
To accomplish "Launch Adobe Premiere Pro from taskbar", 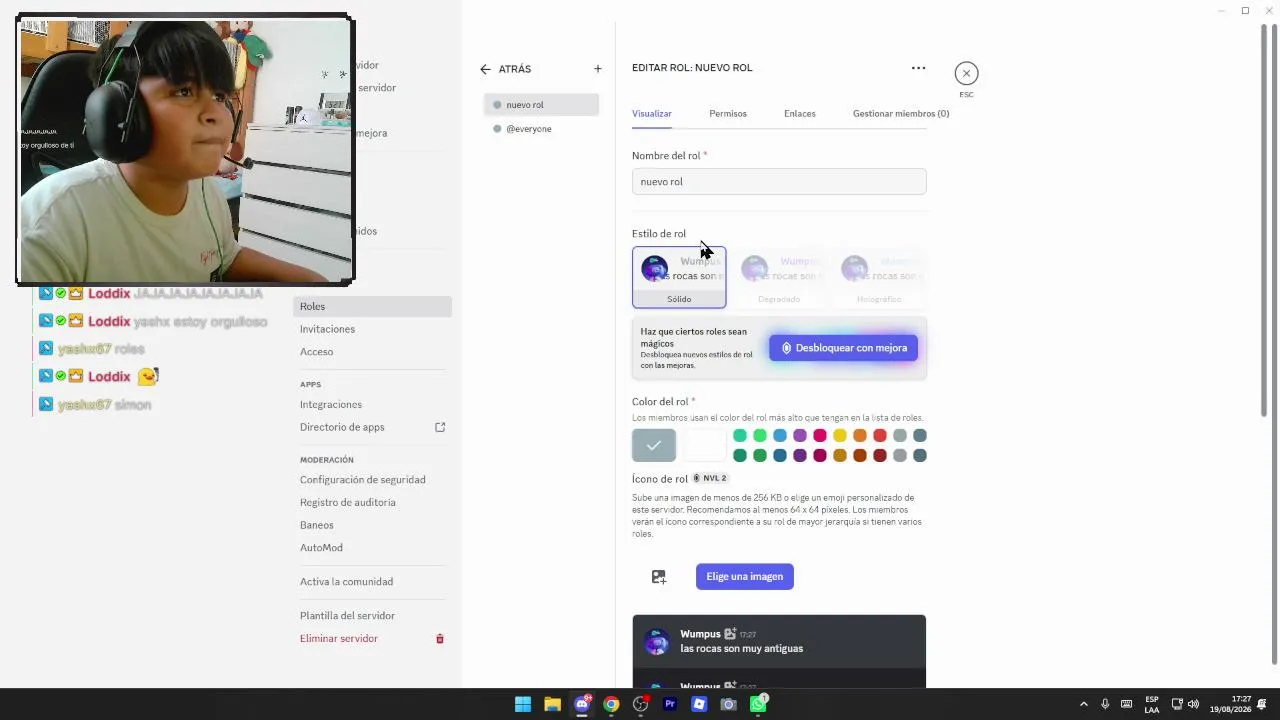I will pyautogui.click(x=670, y=704).
